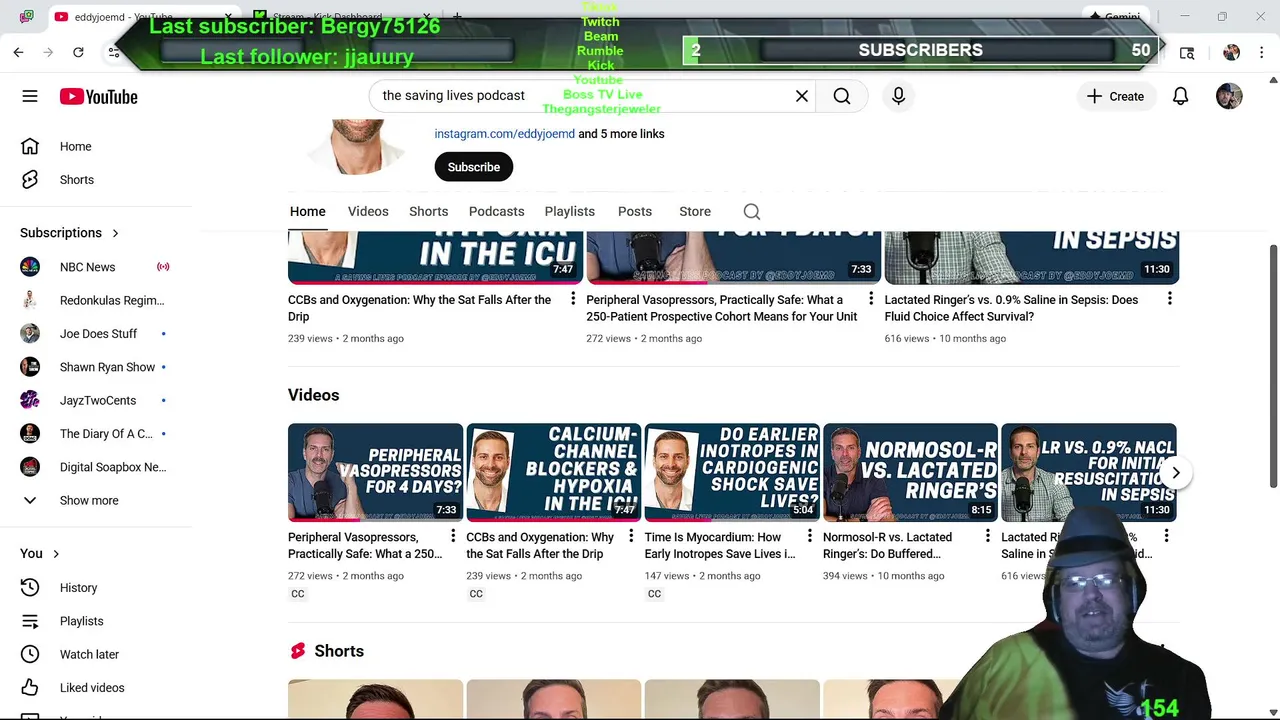
Task: Switch to the Posts tab
Action: pyautogui.click(x=634, y=211)
